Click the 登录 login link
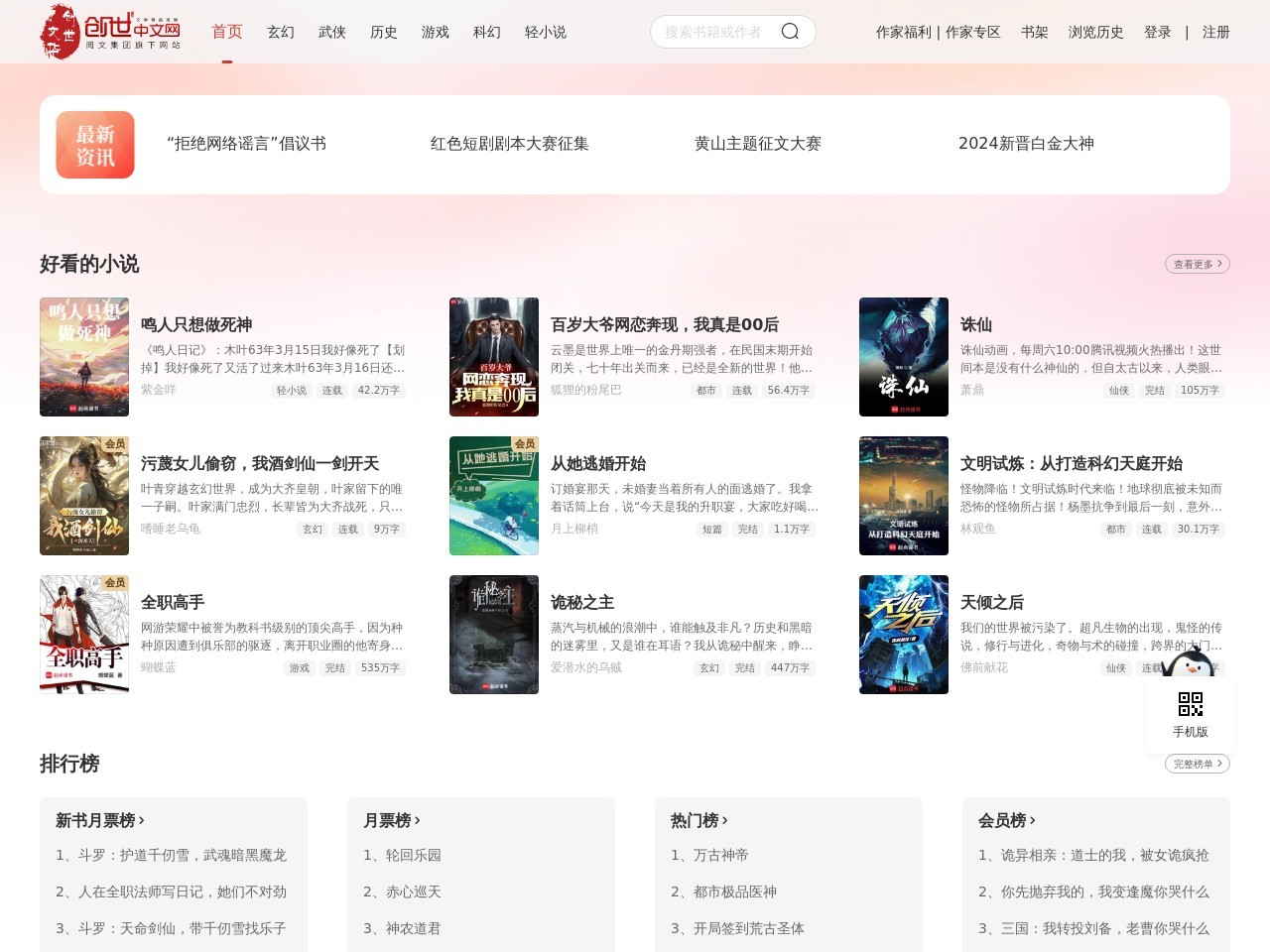The width and height of the screenshot is (1270, 952). click(1157, 32)
